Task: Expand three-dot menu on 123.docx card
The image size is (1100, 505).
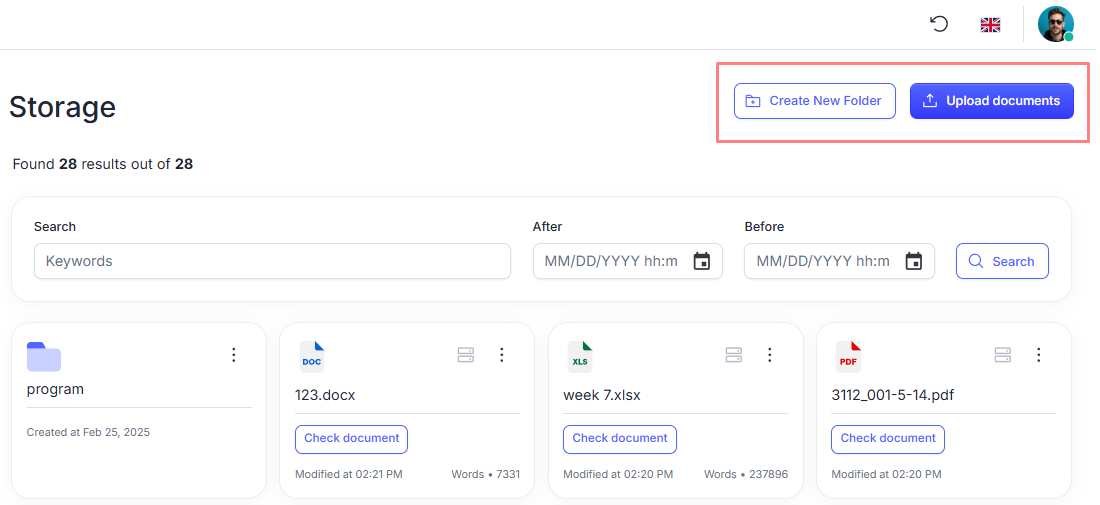Action: (x=502, y=355)
